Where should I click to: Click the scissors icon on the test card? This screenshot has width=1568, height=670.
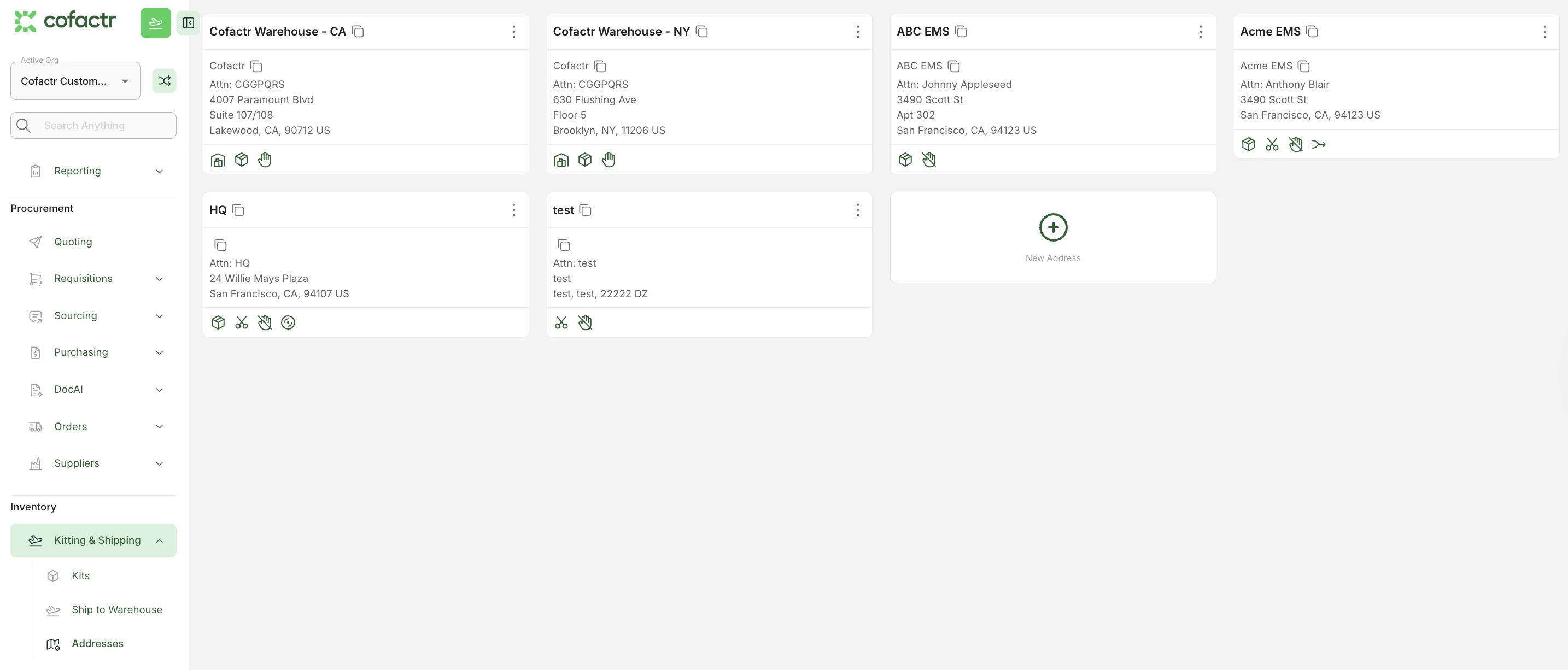pos(560,322)
